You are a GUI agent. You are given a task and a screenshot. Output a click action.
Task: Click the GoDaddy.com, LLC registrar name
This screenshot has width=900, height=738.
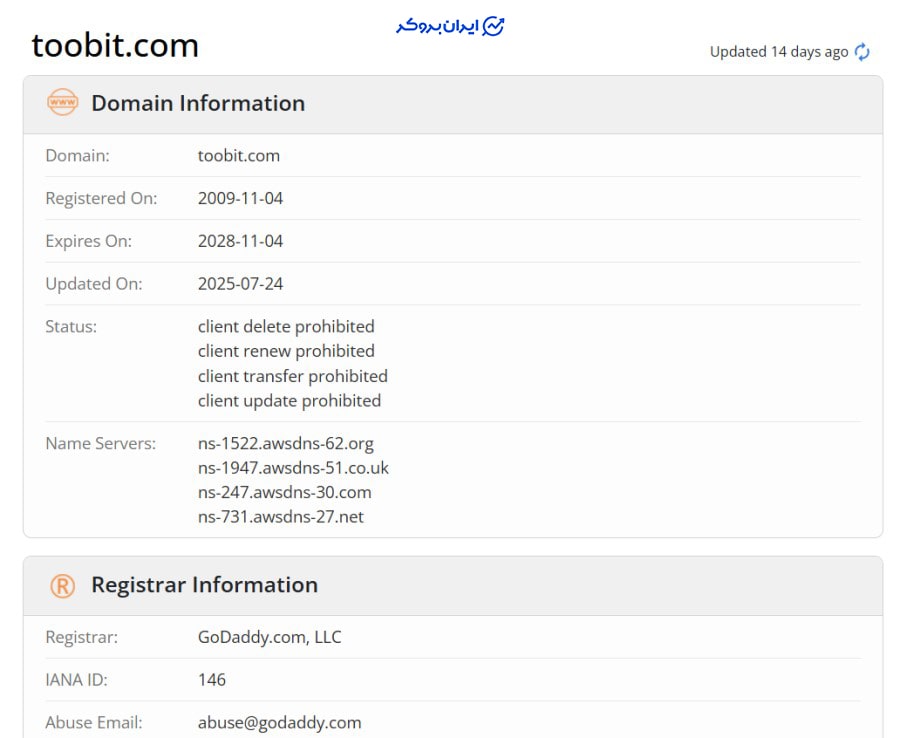tap(268, 637)
